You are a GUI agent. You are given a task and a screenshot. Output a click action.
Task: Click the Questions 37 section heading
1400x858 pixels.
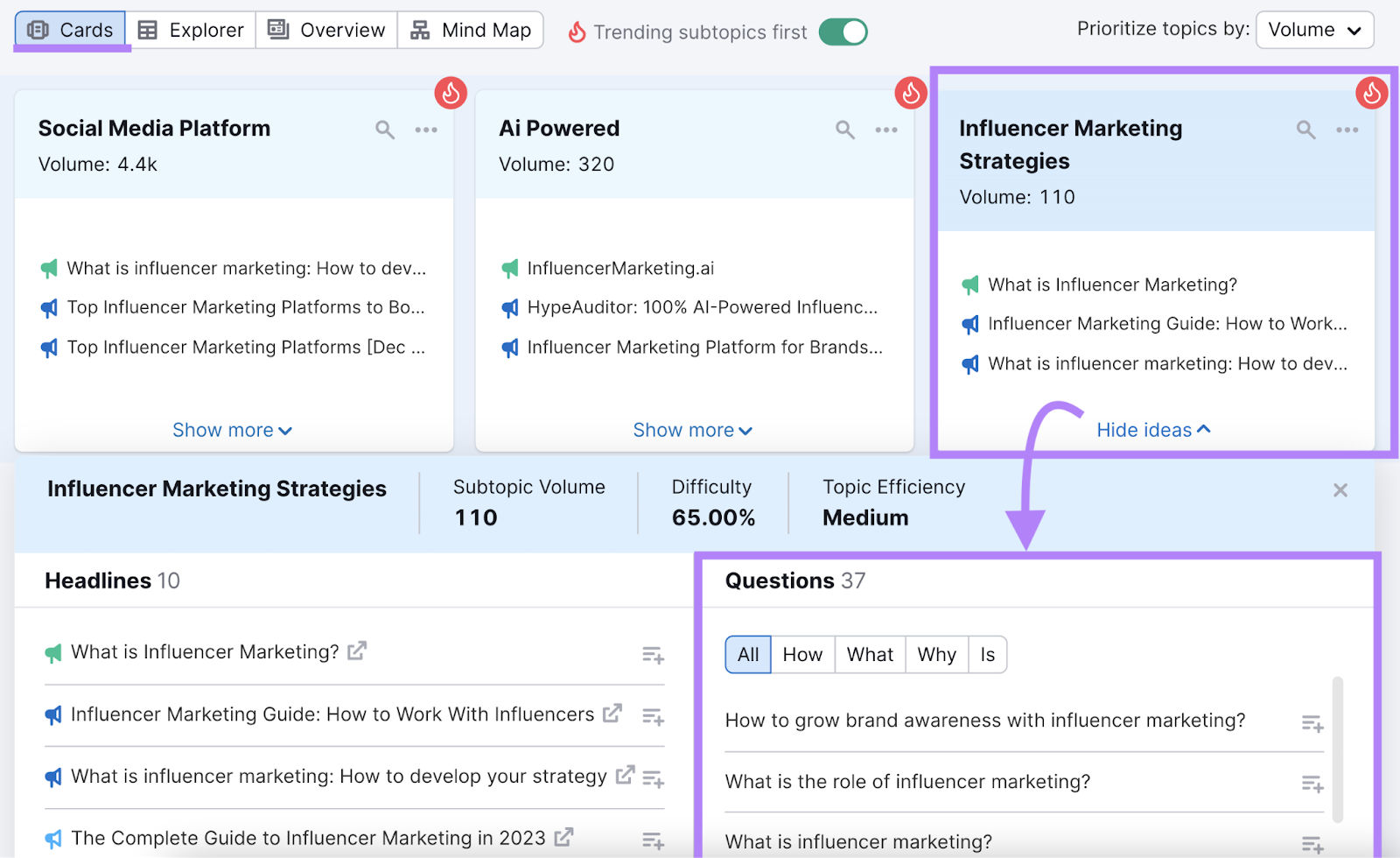tap(795, 580)
